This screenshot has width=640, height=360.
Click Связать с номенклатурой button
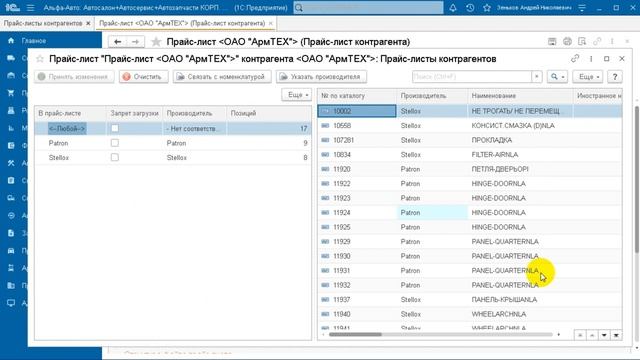[x=222, y=77]
